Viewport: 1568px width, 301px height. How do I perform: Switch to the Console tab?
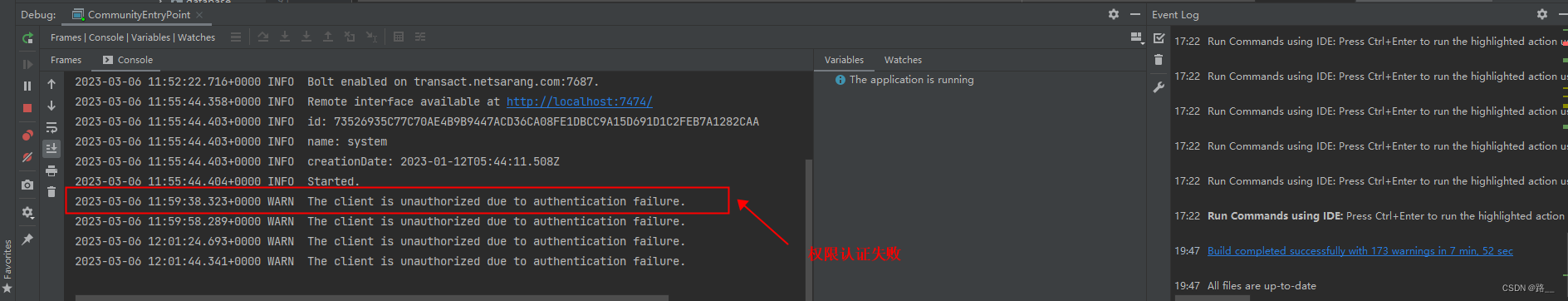pos(128,60)
